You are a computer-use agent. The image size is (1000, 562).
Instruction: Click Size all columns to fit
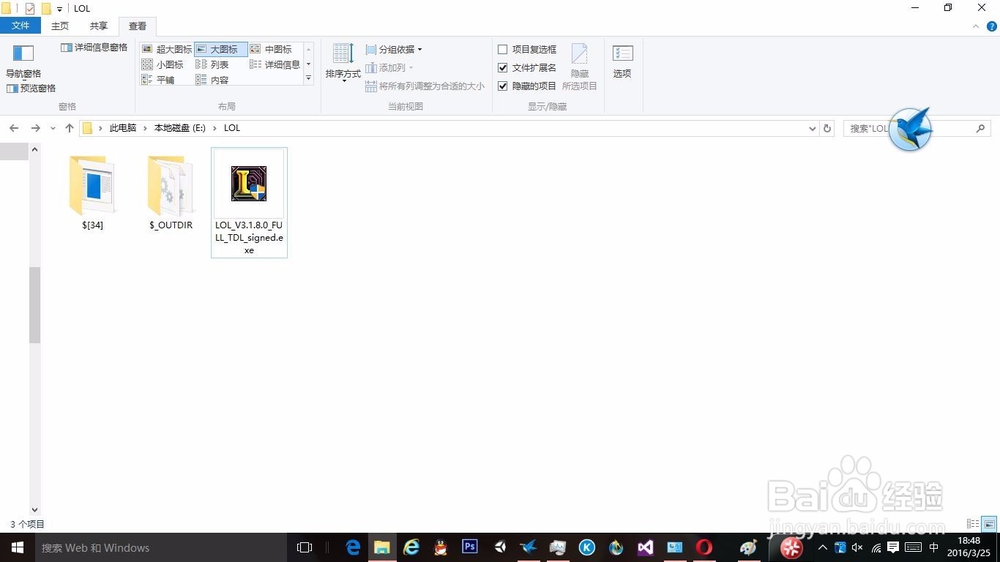pos(425,85)
